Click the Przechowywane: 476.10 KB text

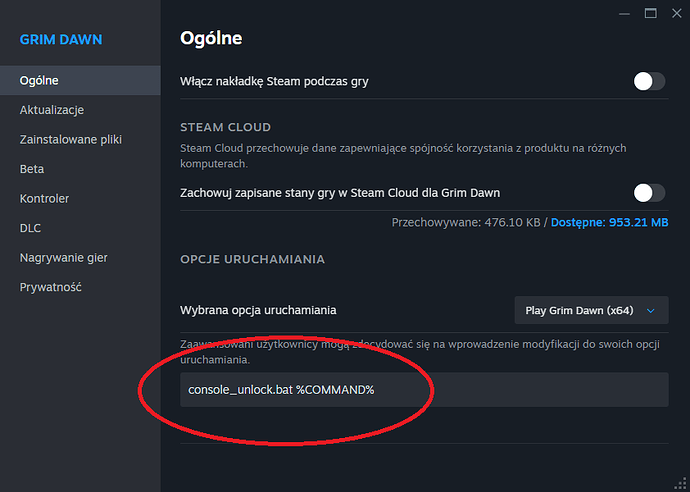coord(466,222)
